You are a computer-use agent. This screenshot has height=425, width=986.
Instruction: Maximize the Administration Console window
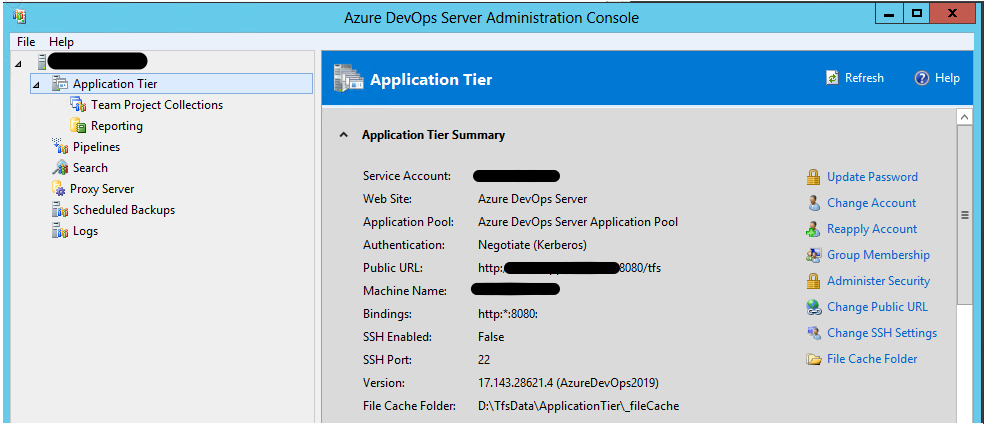[x=916, y=12]
